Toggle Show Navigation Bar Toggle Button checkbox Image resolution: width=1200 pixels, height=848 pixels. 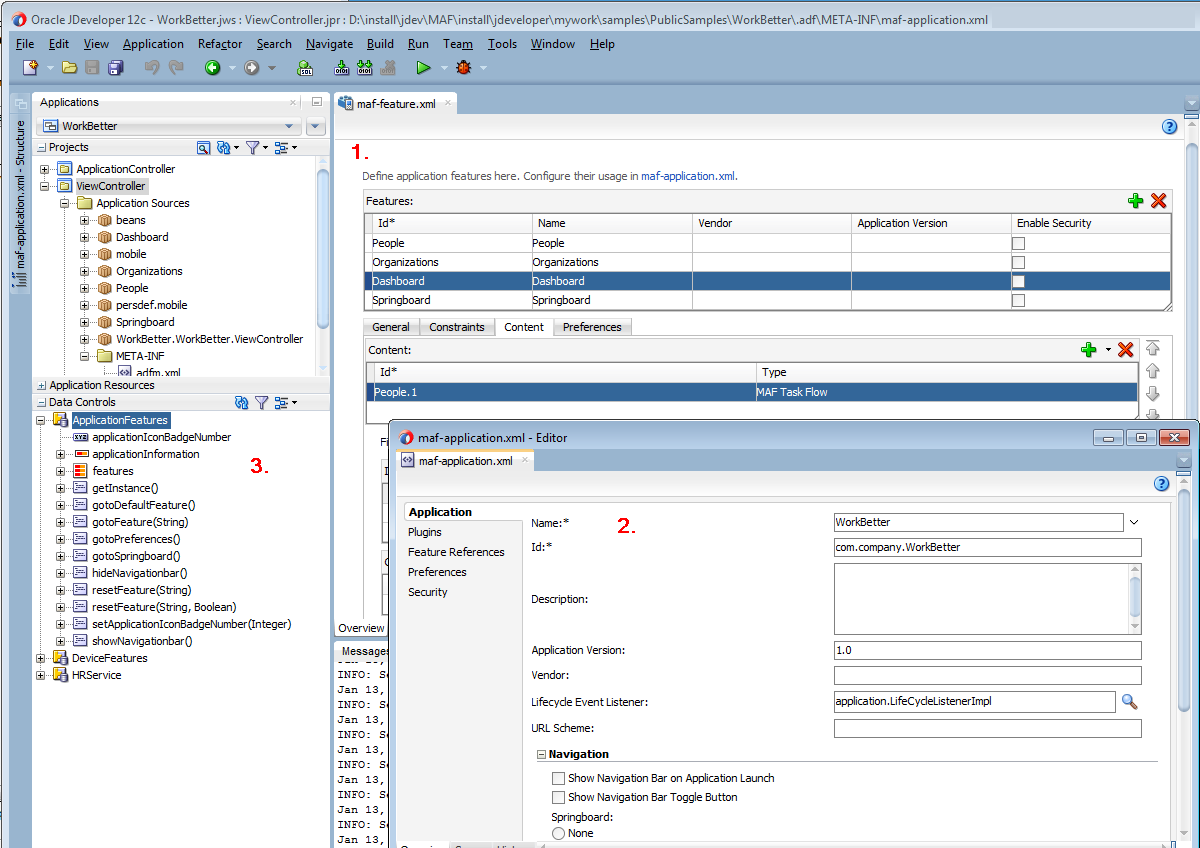click(558, 797)
